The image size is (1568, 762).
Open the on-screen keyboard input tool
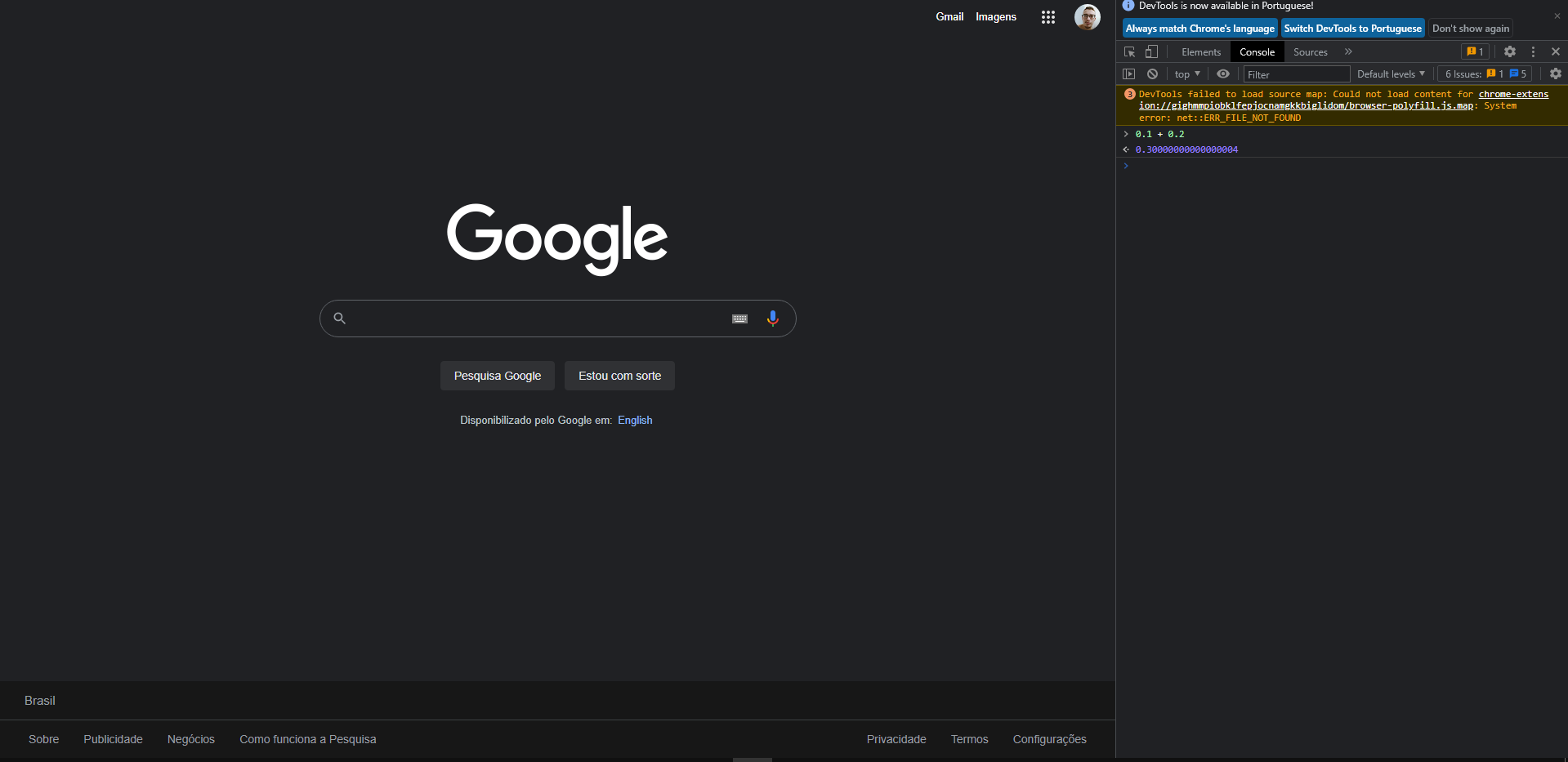pyautogui.click(x=739, y=319)
